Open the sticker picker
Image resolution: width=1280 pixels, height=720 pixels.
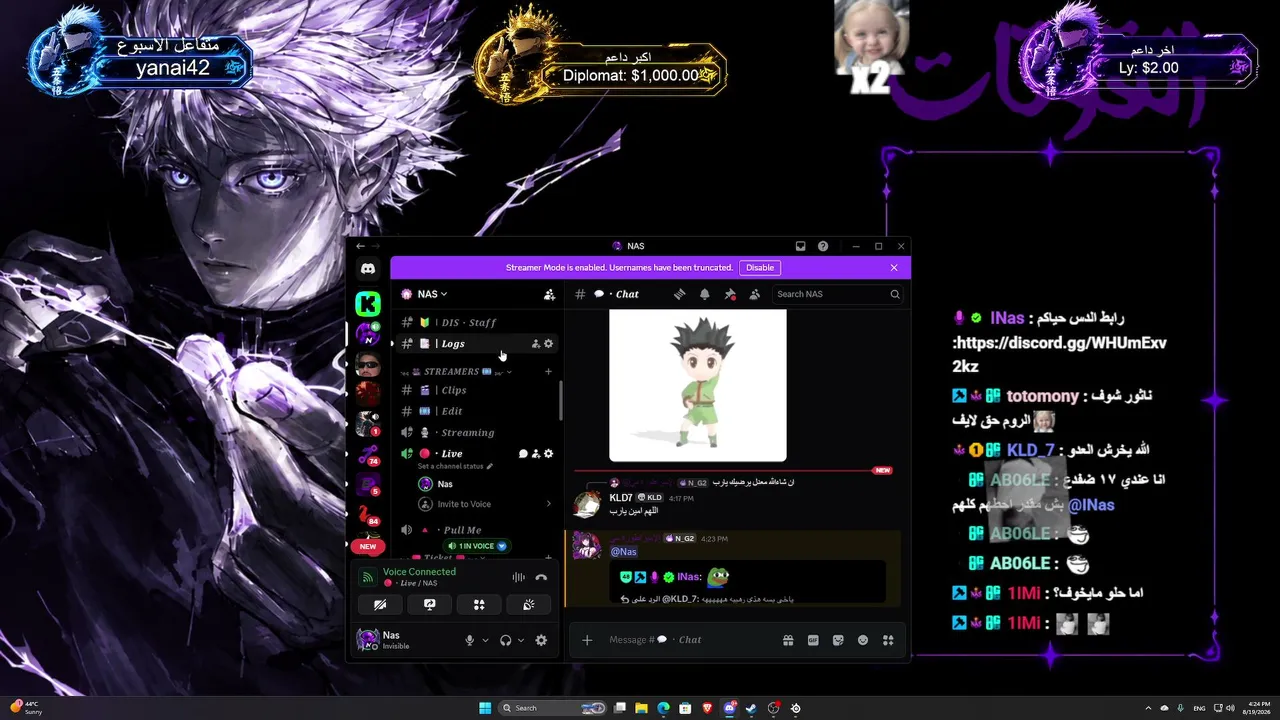(838, 640)
